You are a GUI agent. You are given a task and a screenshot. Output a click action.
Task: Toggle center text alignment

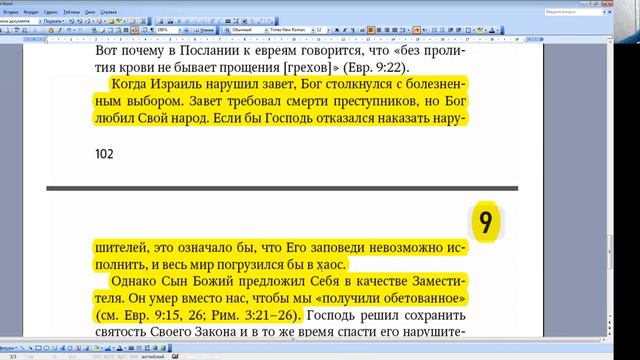click(379, 30)
